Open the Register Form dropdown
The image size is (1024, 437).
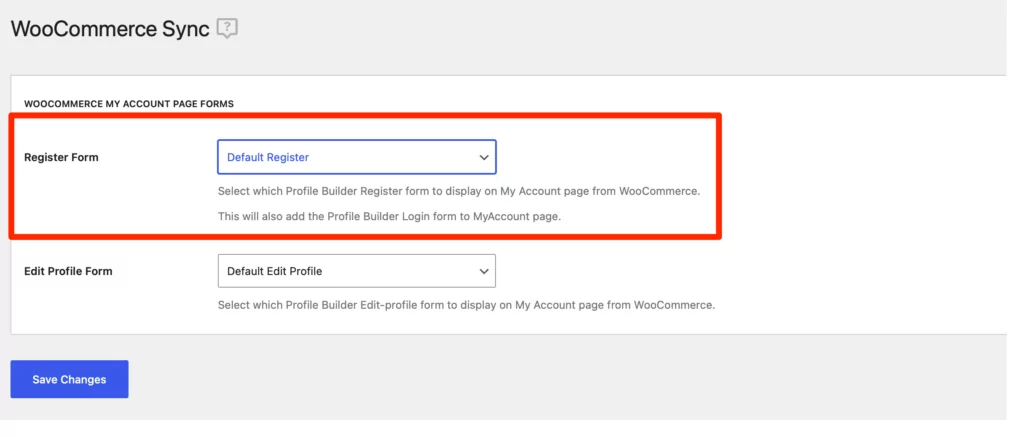tap(357, 157)
